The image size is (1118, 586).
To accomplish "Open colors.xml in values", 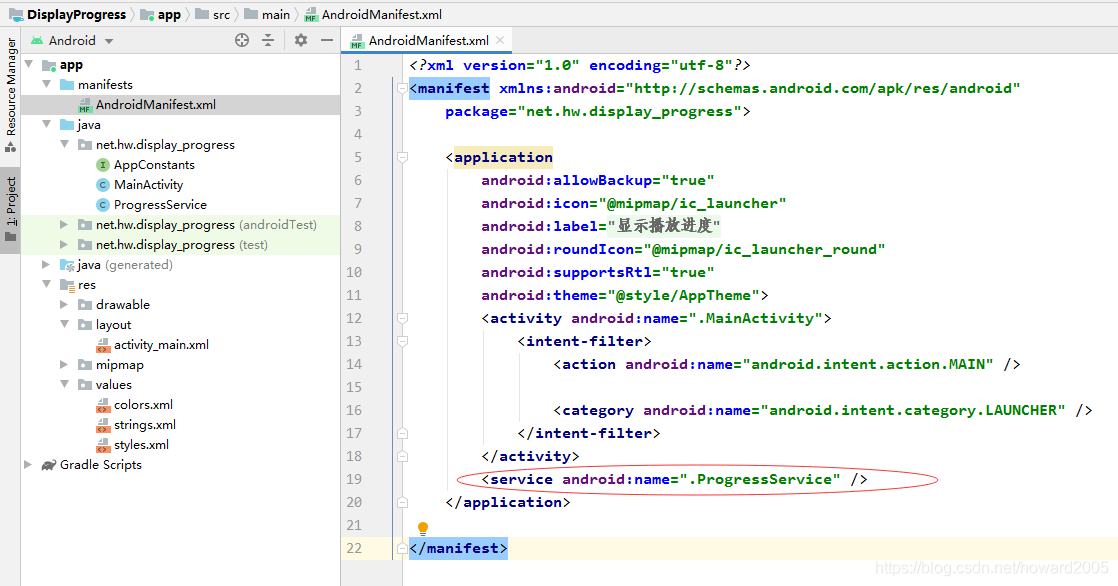I will pos(143,404).
